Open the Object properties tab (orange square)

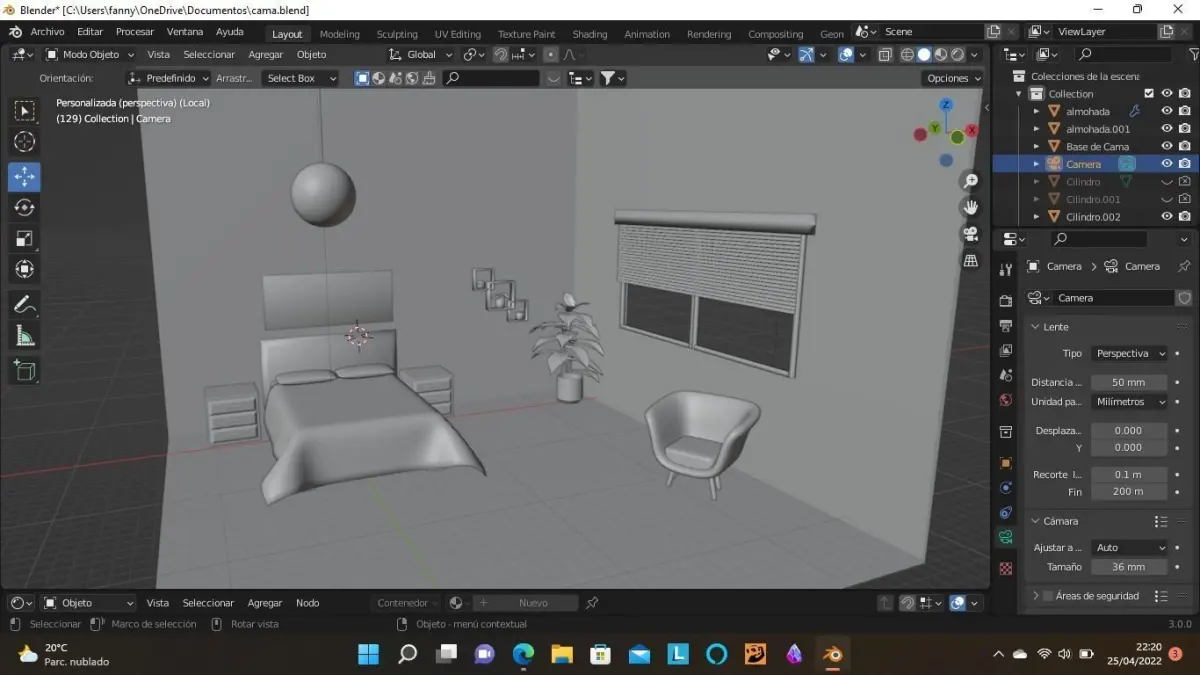click(1006, 463)
